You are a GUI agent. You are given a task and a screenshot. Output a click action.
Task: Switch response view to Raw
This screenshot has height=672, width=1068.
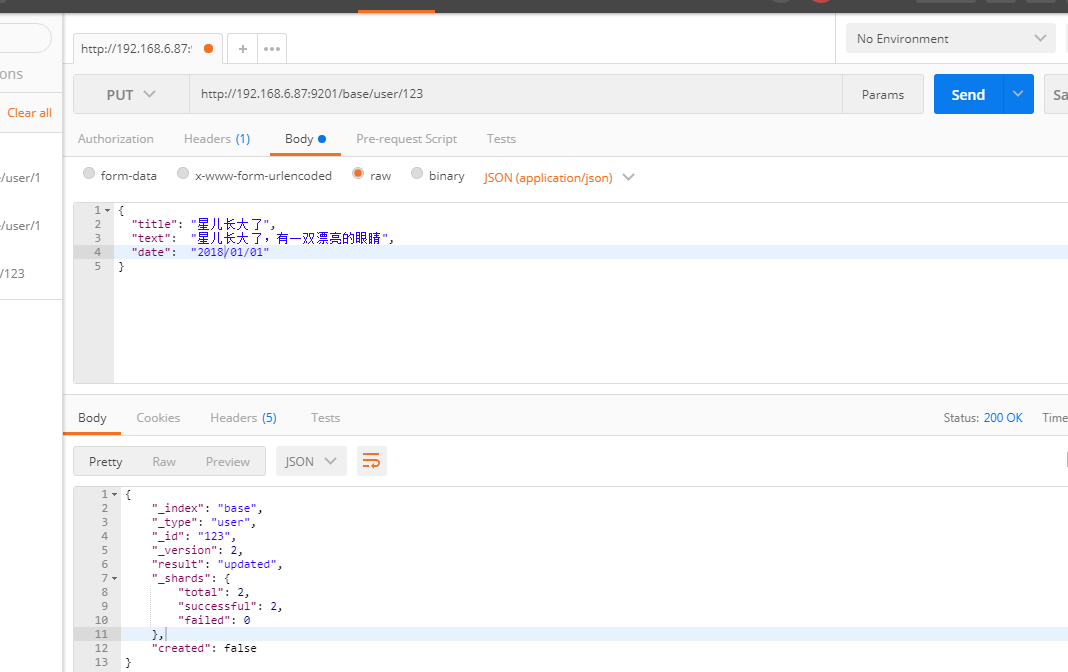click(x=164, y=462)
